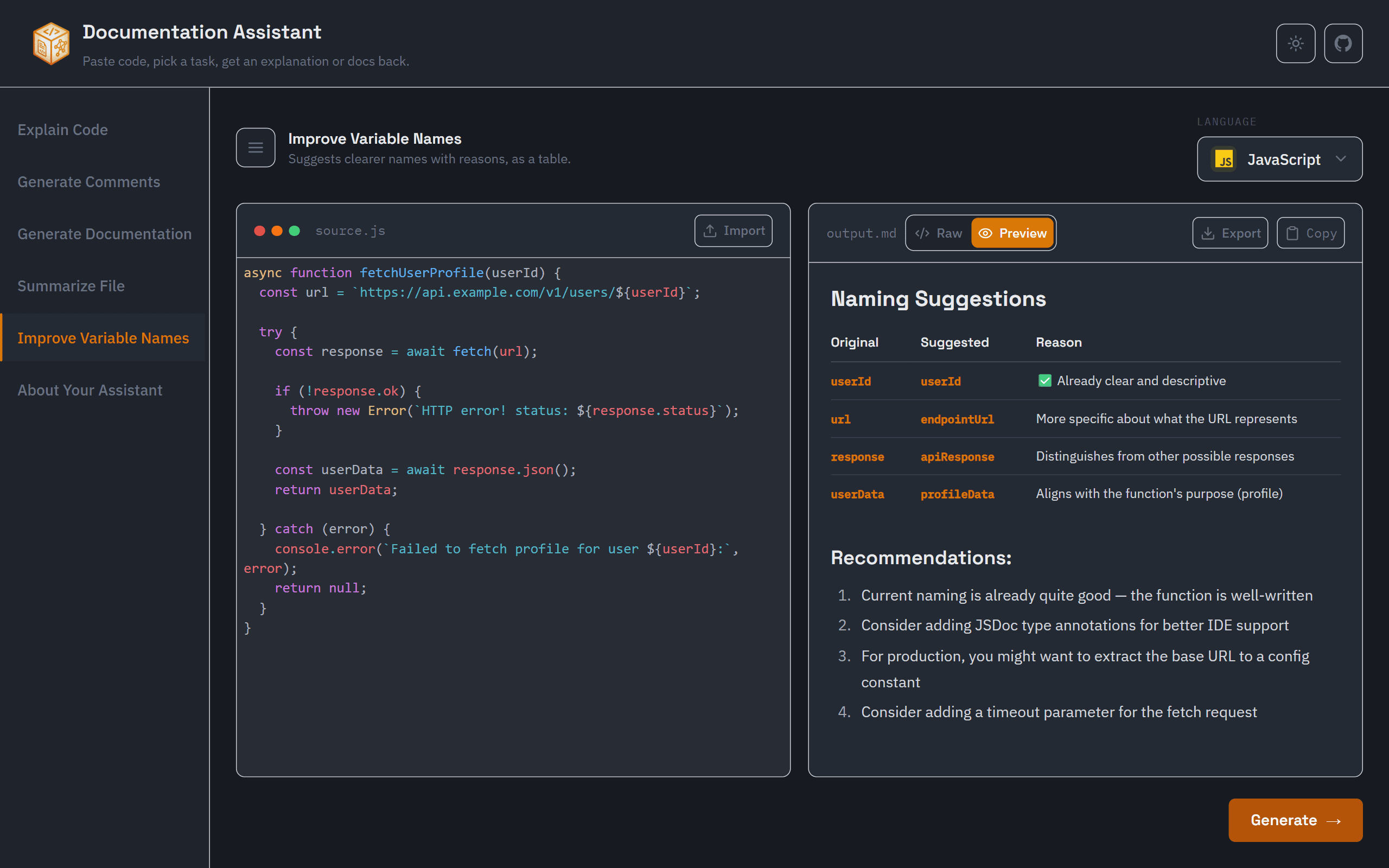
Task: Click the red window dot on source.js
Action: [x=259, y=231]
